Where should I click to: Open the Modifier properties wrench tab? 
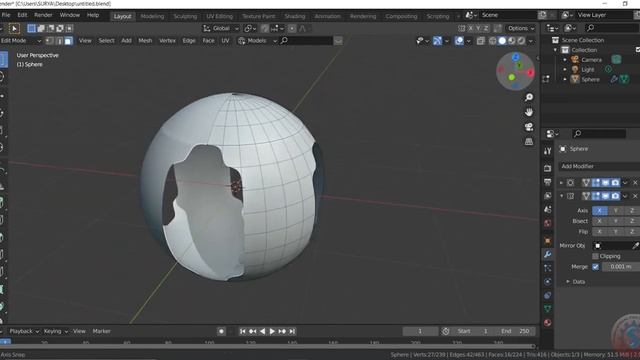point(548,255)
